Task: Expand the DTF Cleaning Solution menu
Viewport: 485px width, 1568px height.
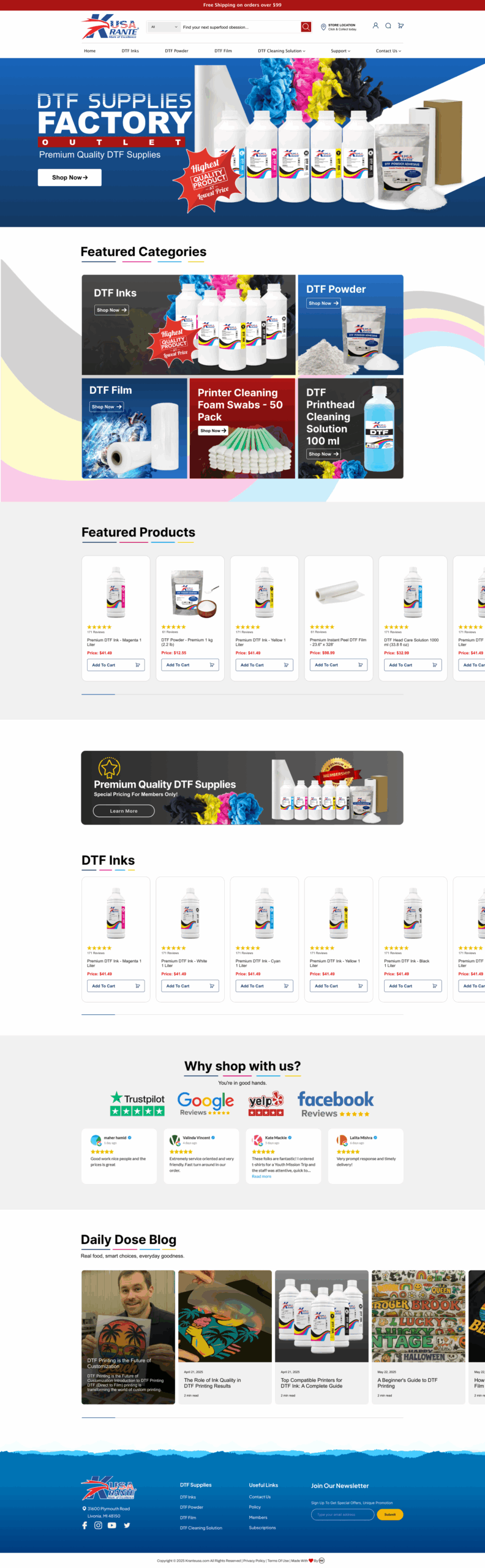Action: pyautogui.click(x=281, y=51)
